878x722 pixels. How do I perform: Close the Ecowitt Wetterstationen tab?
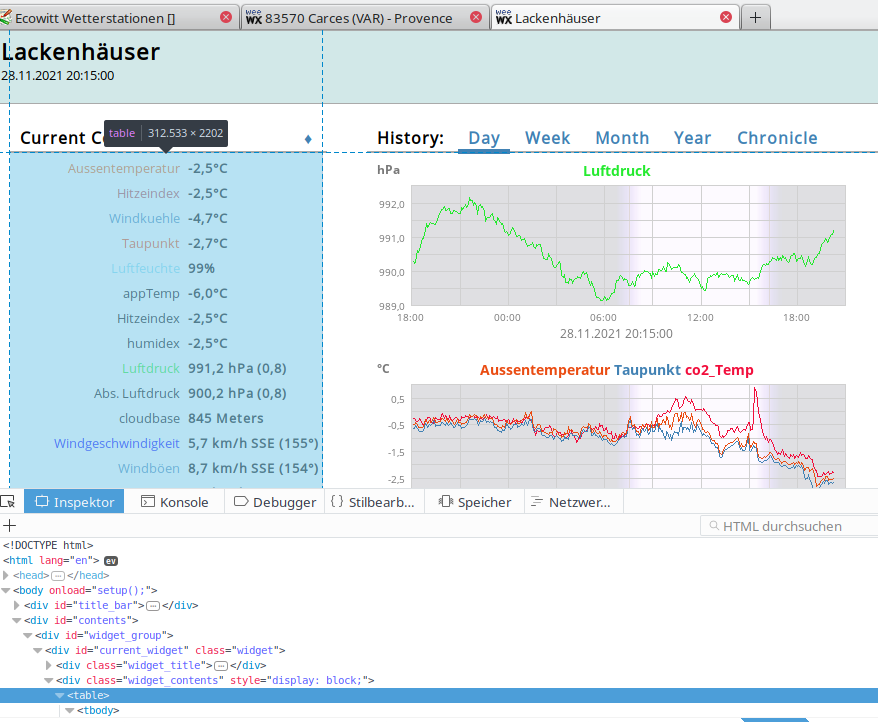point(225,18)
